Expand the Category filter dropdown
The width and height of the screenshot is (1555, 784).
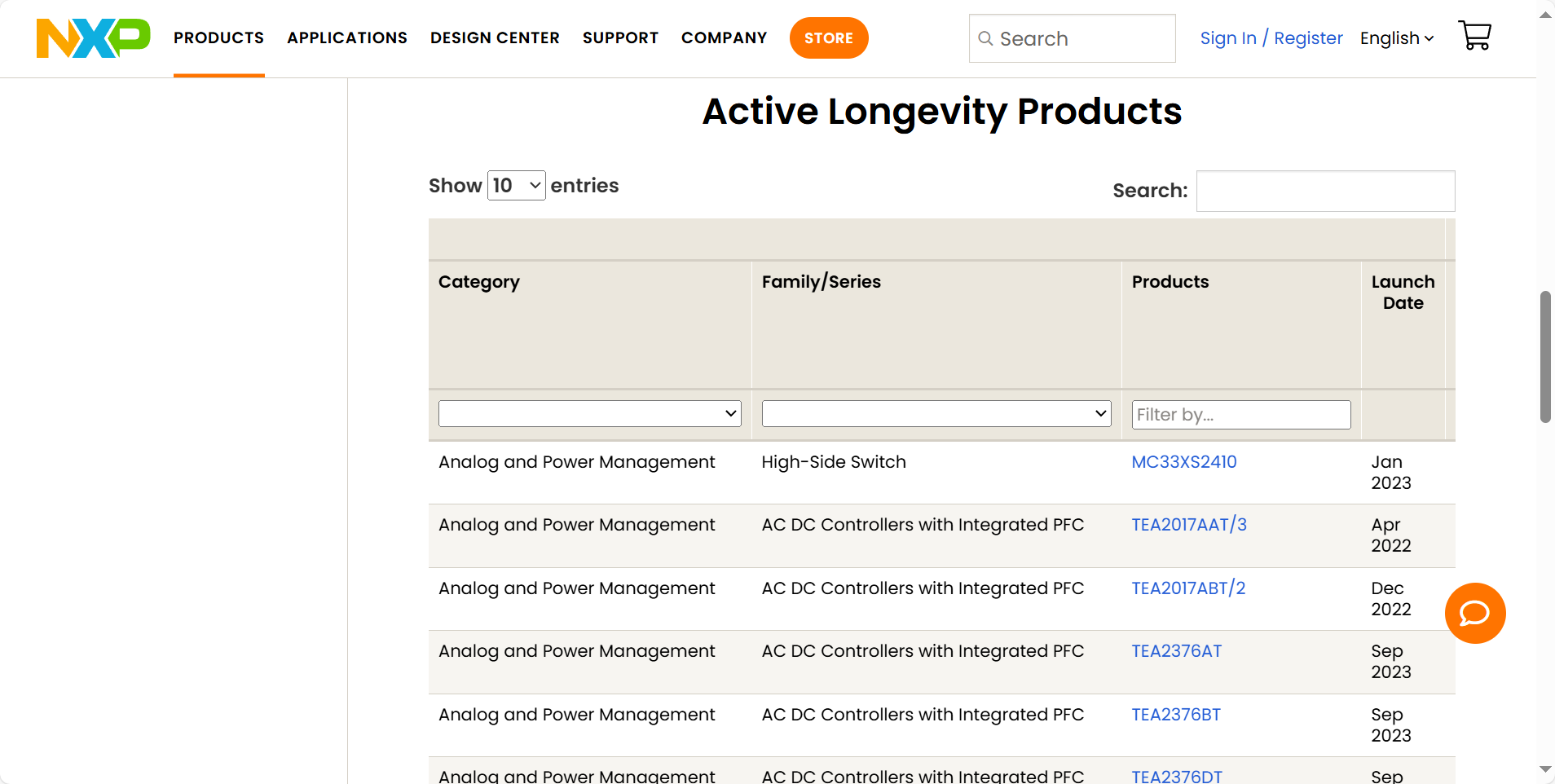coord(589,414)
